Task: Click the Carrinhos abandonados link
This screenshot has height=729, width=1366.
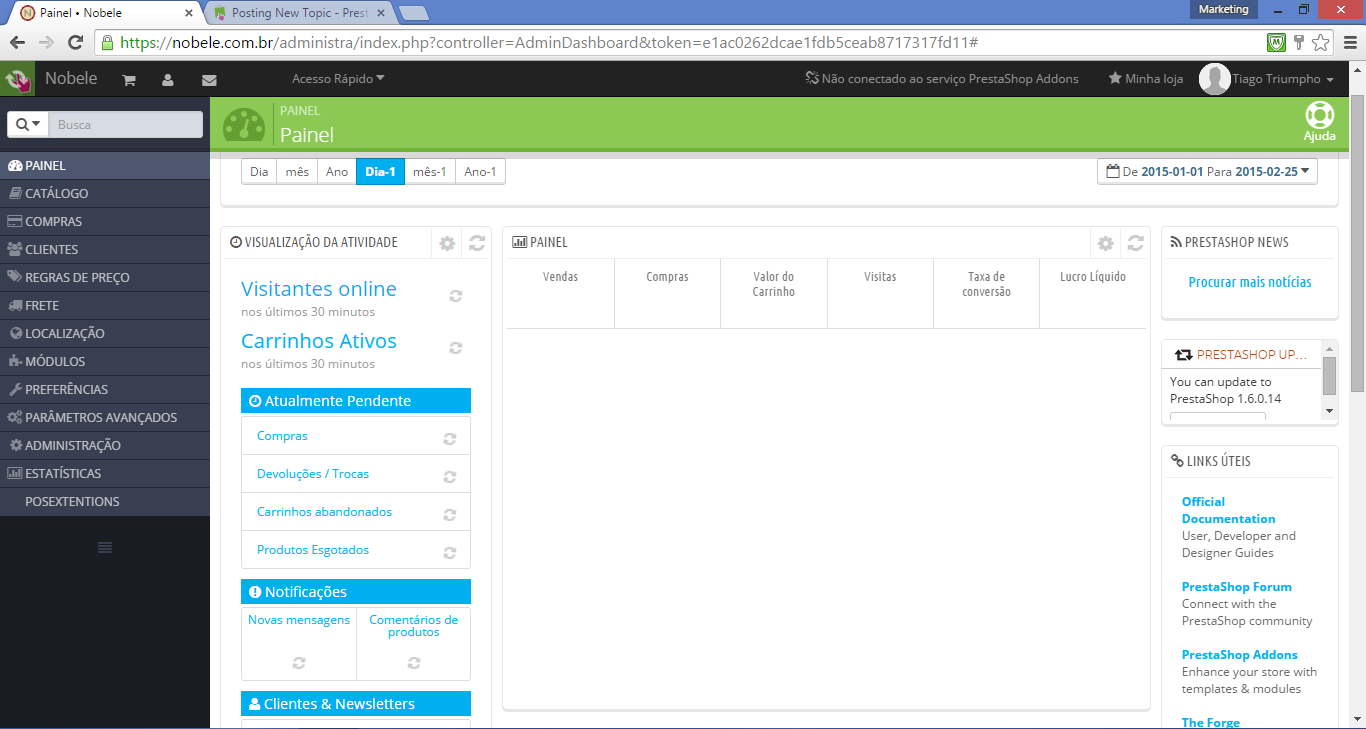Action: pyautogui.click(x=324, y=512)
